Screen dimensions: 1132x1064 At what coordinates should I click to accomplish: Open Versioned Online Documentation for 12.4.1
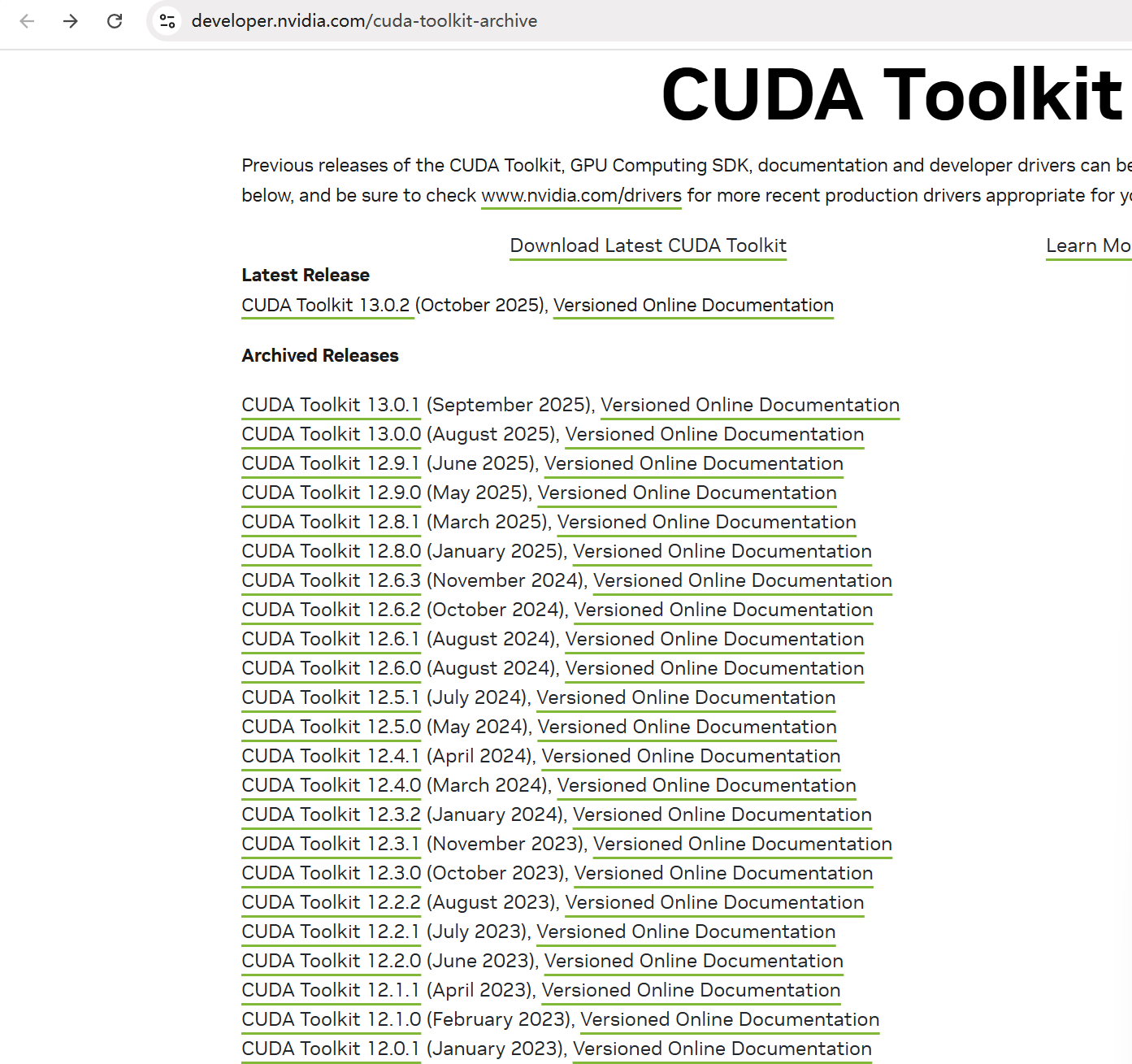691,757
